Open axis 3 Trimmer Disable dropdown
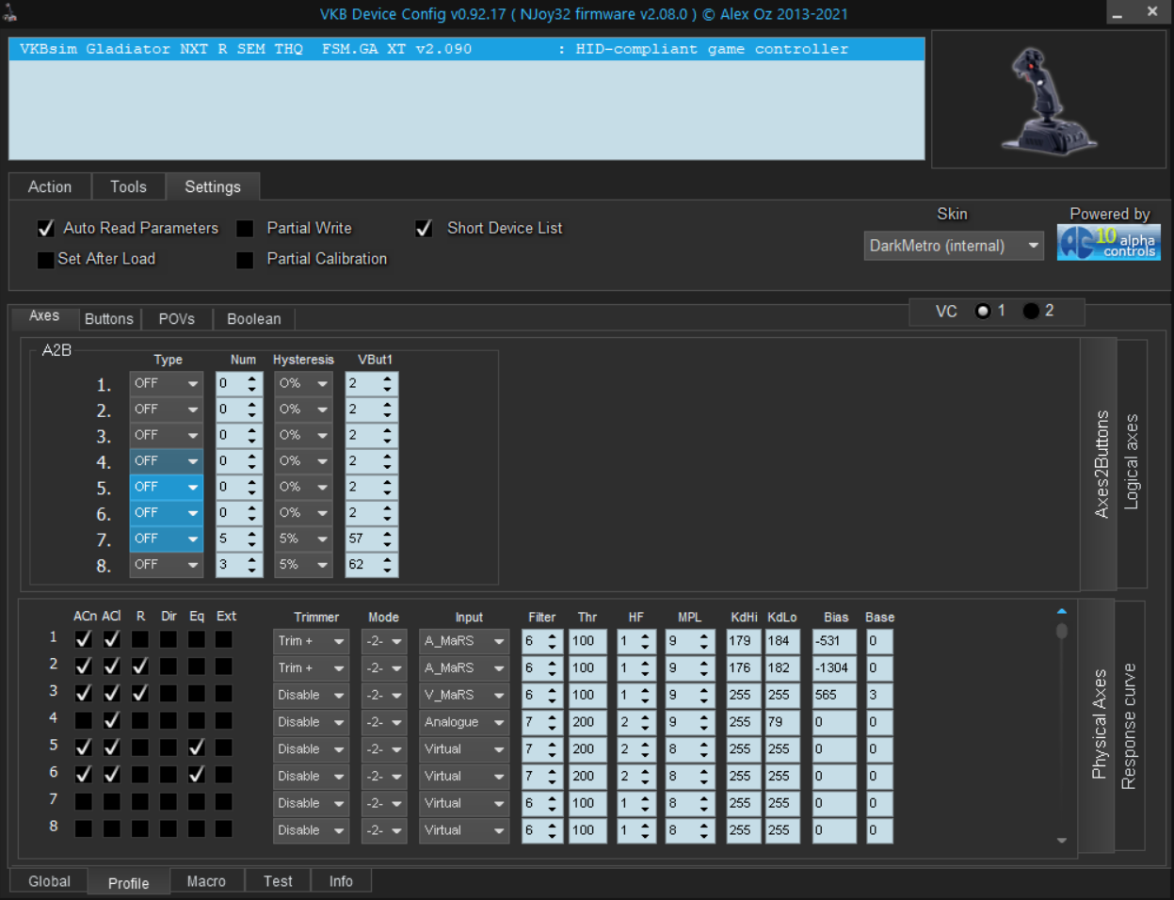This screenshot has width=1174, height=900. 311,695
